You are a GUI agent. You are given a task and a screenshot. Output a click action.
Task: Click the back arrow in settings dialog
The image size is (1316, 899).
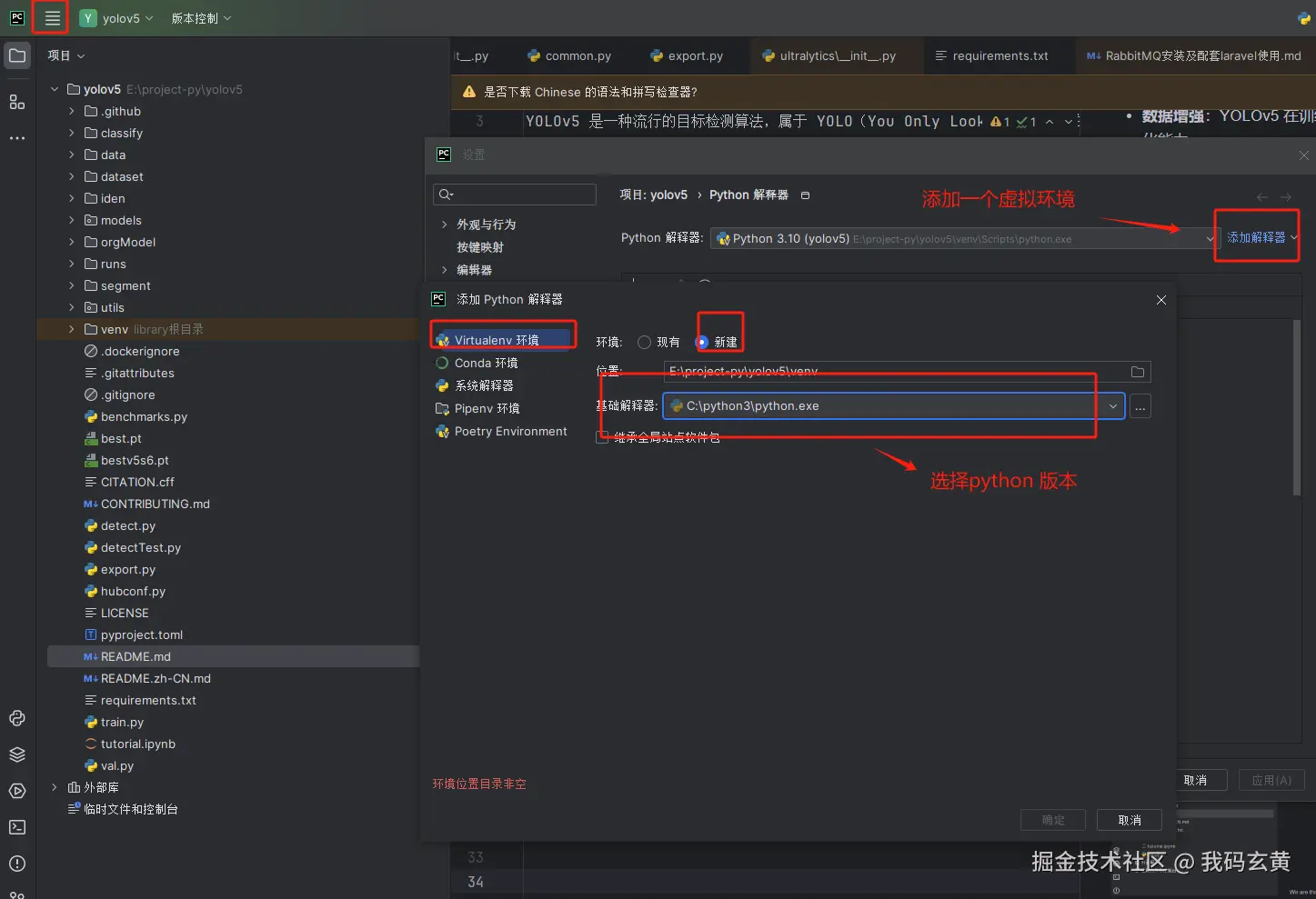tap(1262, 197)
